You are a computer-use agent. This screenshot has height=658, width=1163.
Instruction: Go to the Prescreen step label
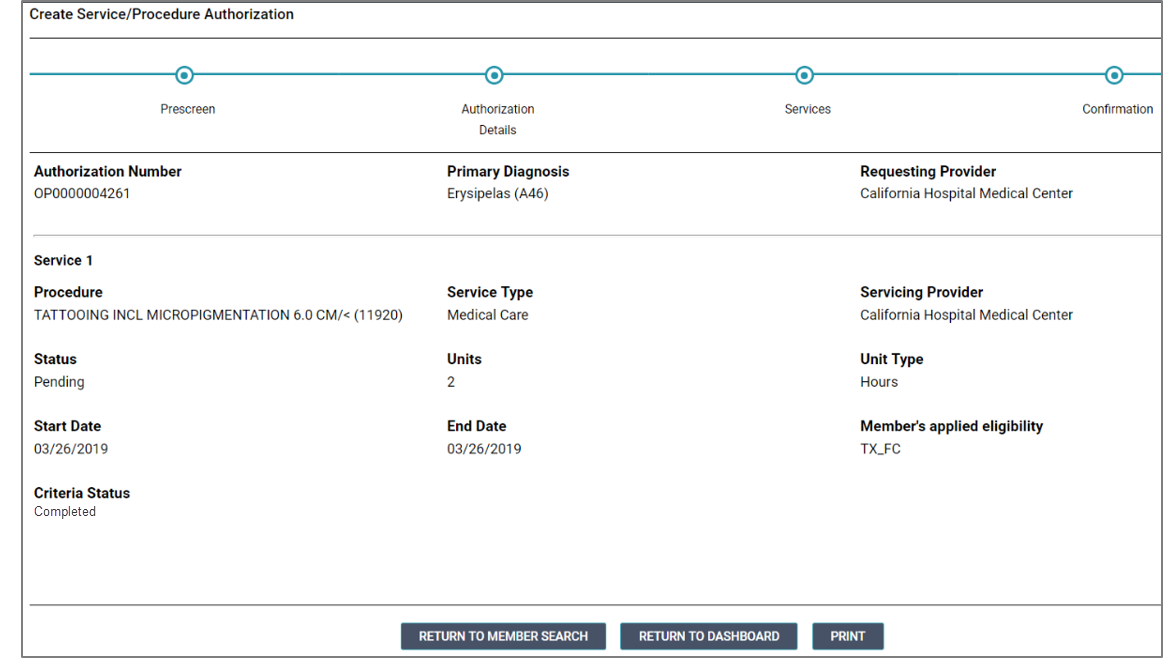[188, 109]
